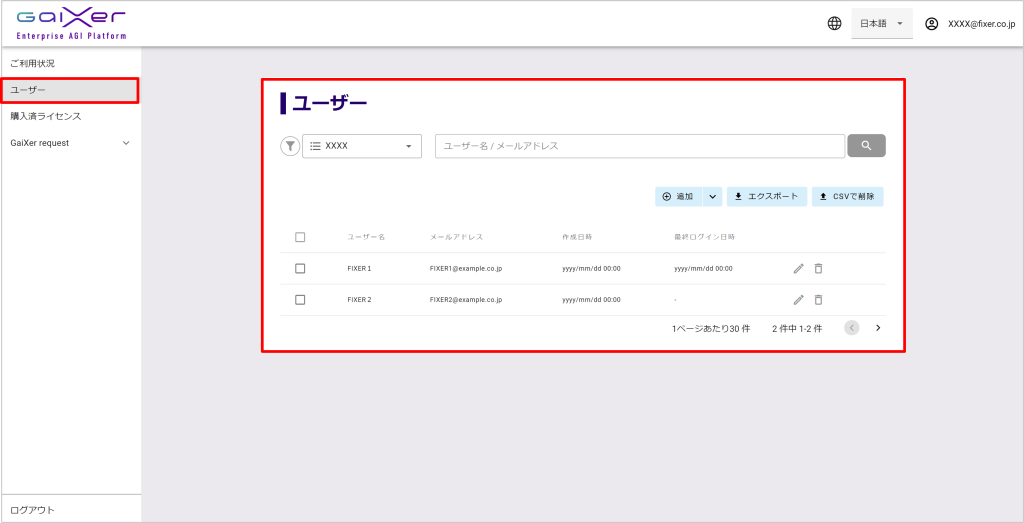Click the エクスポート button
This screenshot has height=523, width=1024.
click(766, 197)
